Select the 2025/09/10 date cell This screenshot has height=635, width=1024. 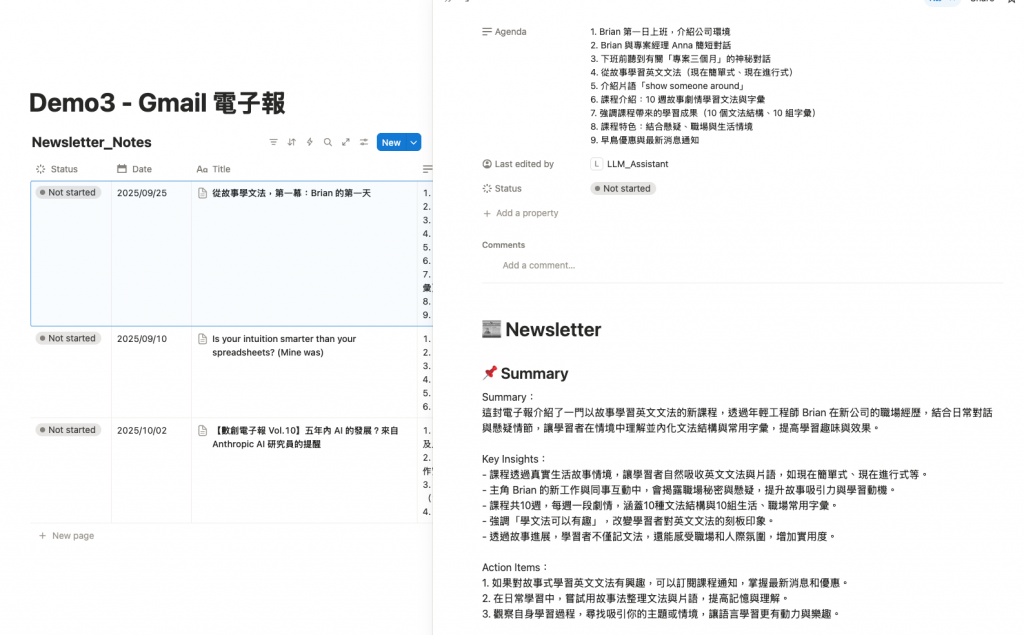pyautogui.click(x=142, y=338)
